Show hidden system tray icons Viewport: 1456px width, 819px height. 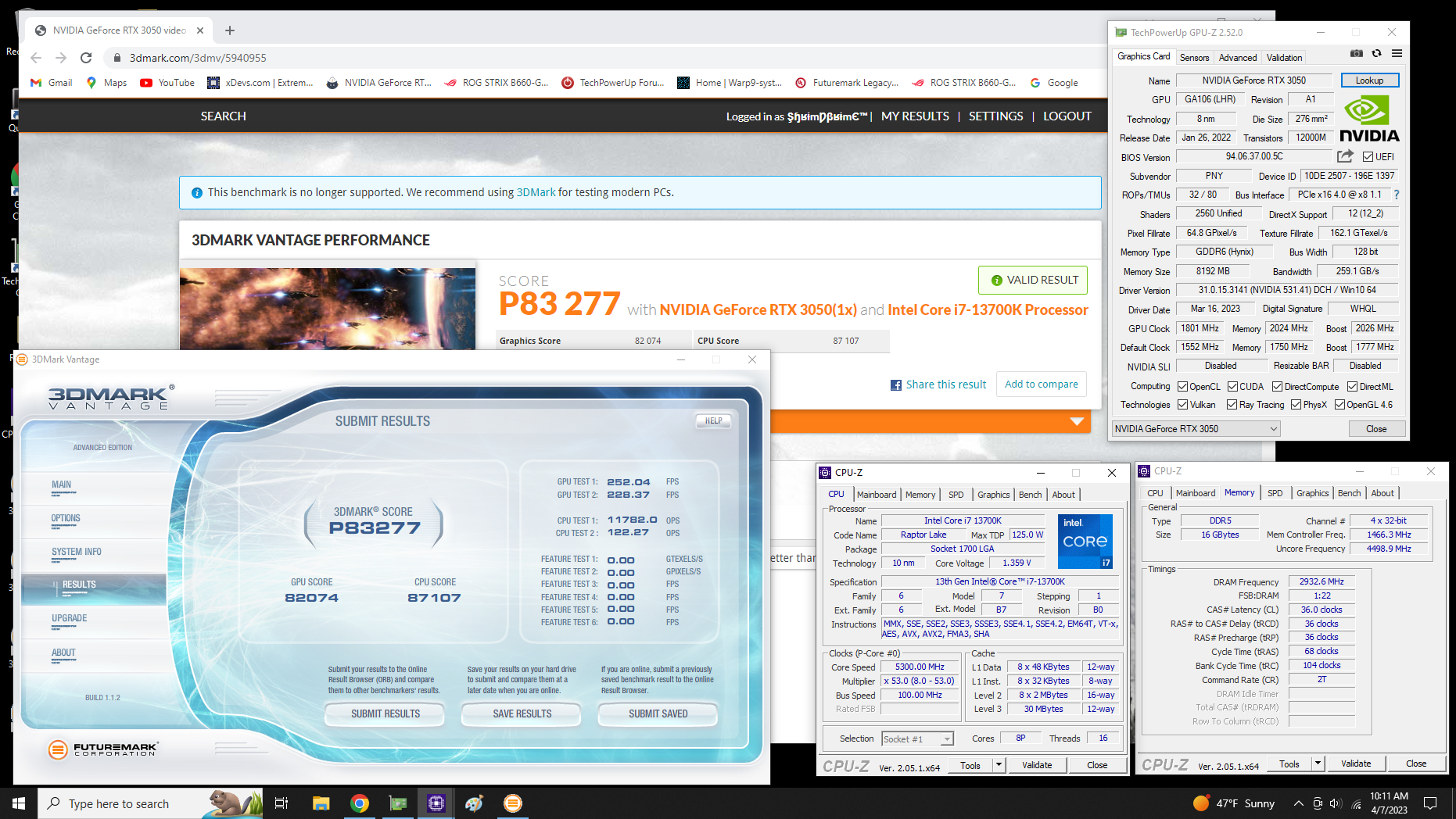click(x=1299, y=803)
